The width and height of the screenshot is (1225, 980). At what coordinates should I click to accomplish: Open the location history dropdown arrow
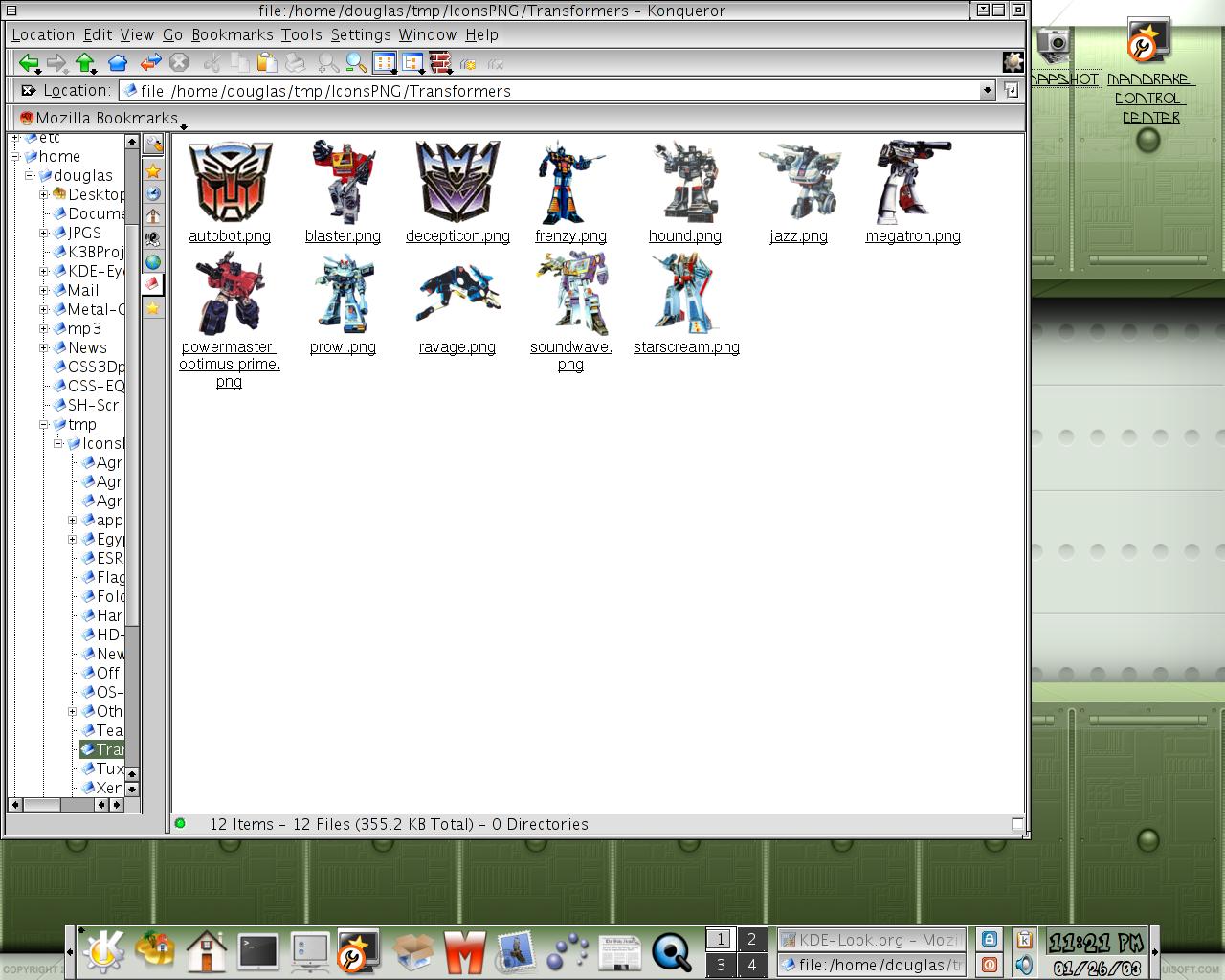pyautogui.click(x=987, y=91)
